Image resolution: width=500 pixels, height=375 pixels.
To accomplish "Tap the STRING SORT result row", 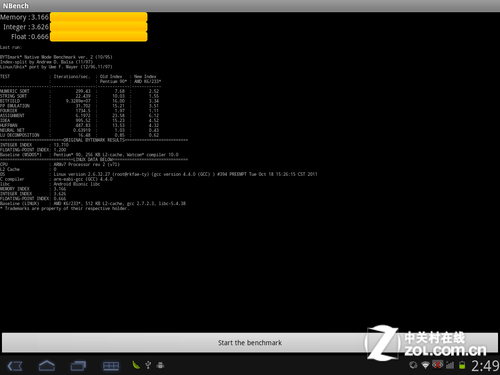I will pos(79,96).
